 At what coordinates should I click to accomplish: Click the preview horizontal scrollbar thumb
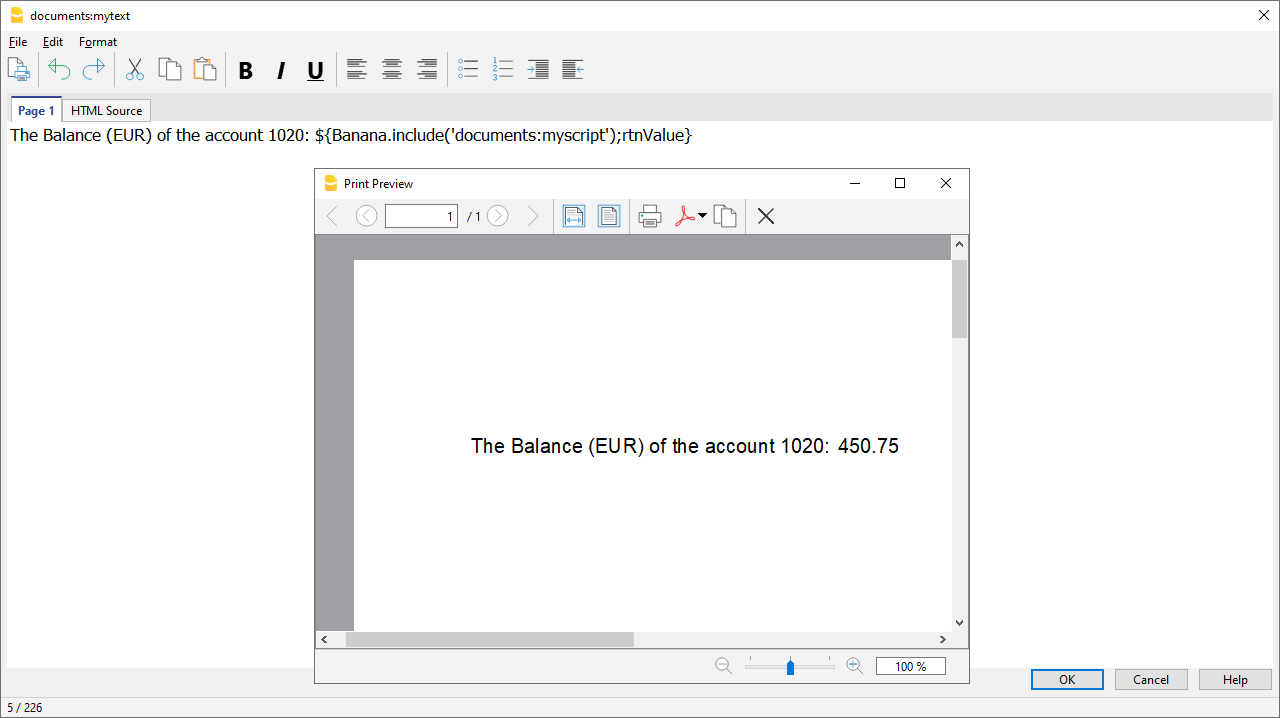pos(490,639)
